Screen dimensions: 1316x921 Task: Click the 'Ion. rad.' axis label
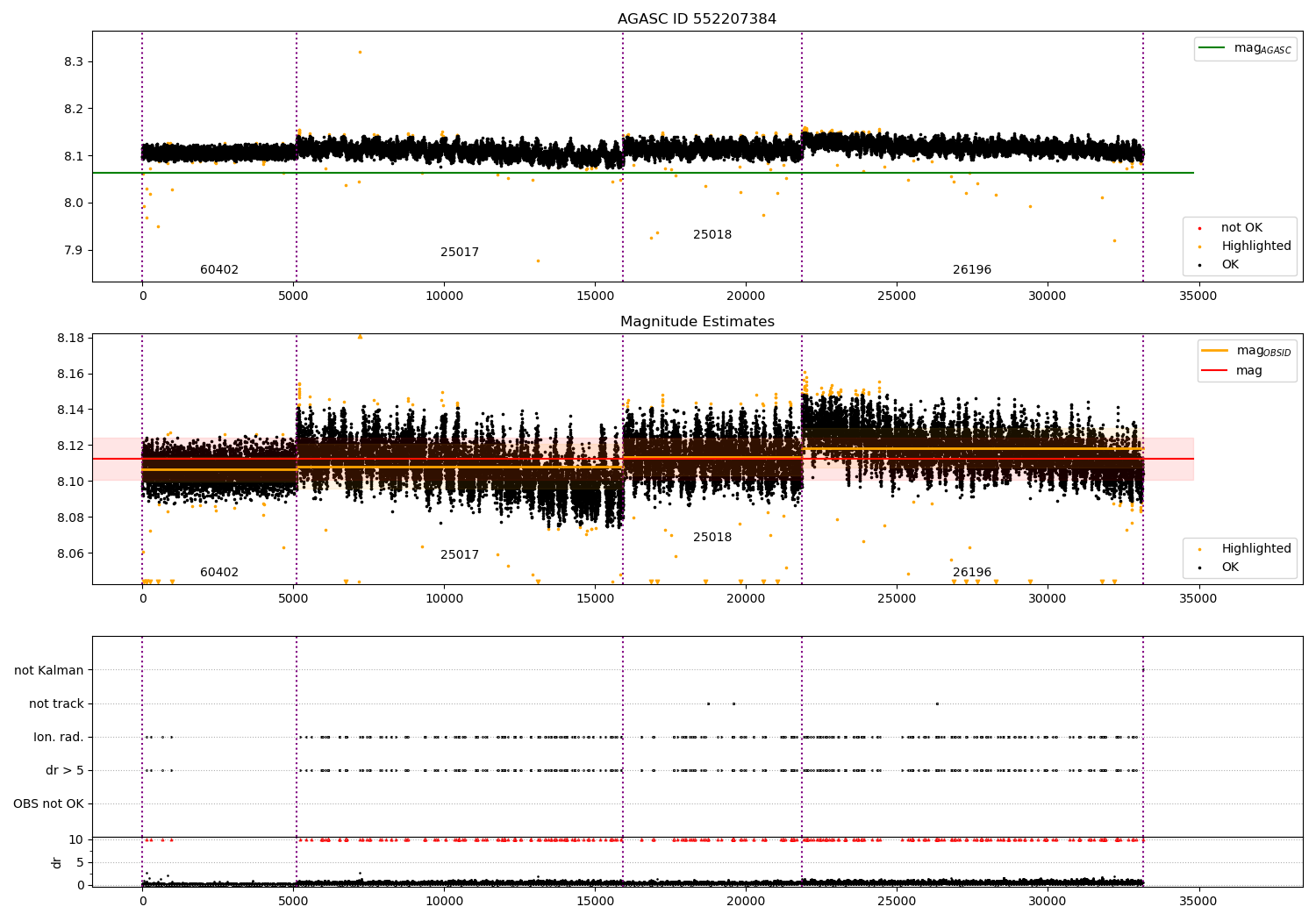tap(59, 738)
